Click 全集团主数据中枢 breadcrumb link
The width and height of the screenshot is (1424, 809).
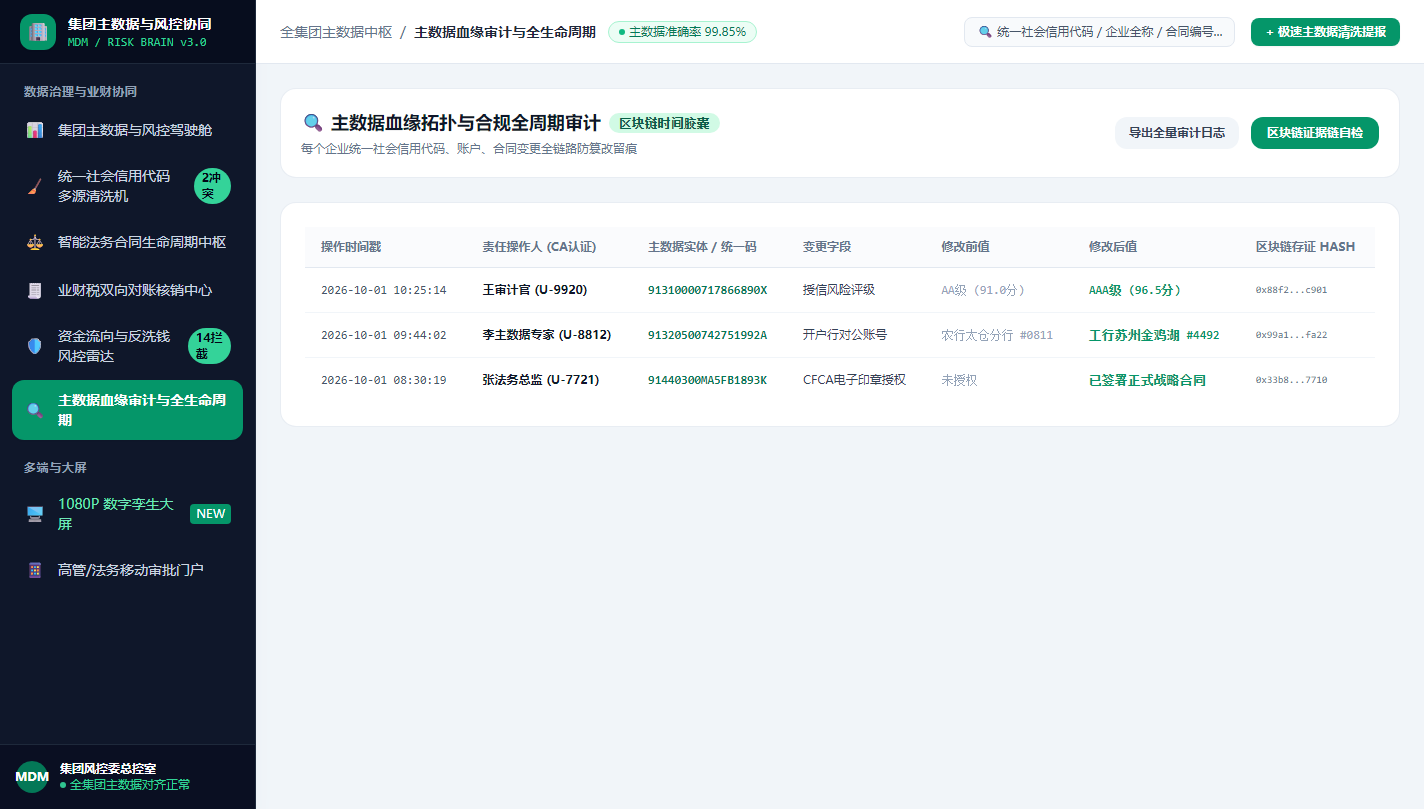click(336, 32)
